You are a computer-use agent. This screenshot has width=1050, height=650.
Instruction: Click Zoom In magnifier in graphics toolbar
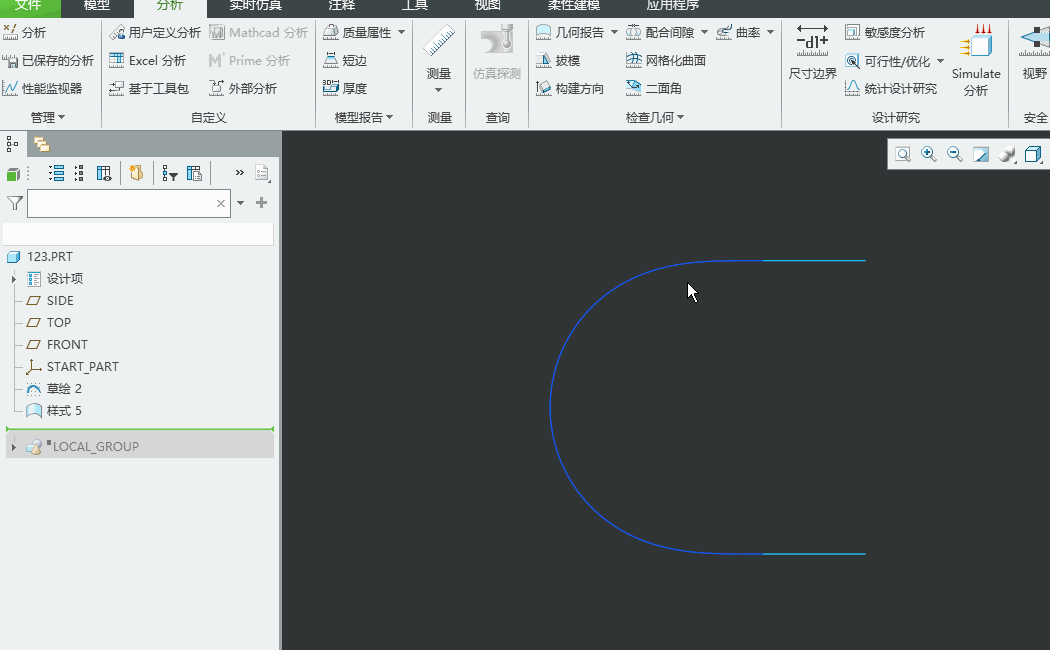[929, 155]
